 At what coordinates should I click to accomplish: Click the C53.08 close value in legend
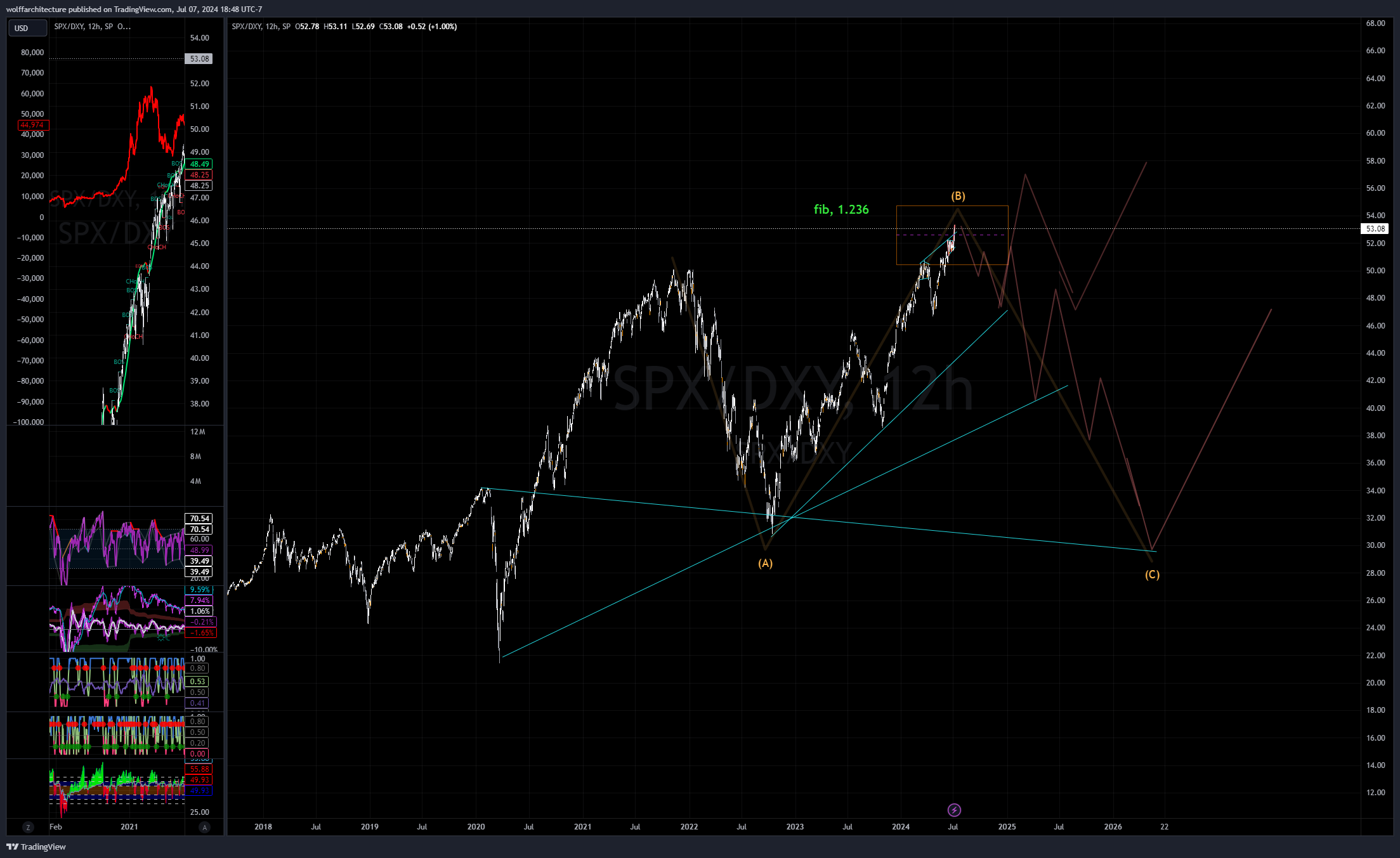tap(391, 27)
